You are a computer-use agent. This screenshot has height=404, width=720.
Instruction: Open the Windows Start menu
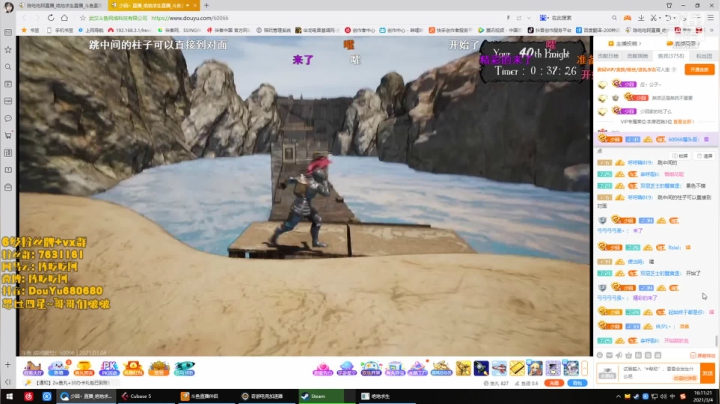9,396
